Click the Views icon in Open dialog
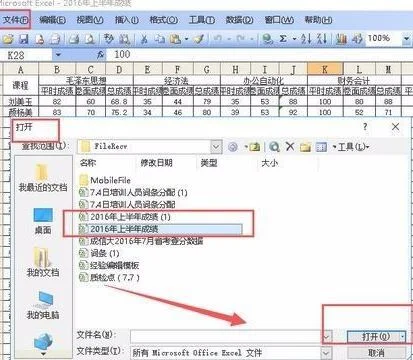Viewport: 413px width, 360px height. (x=321, y=147)
